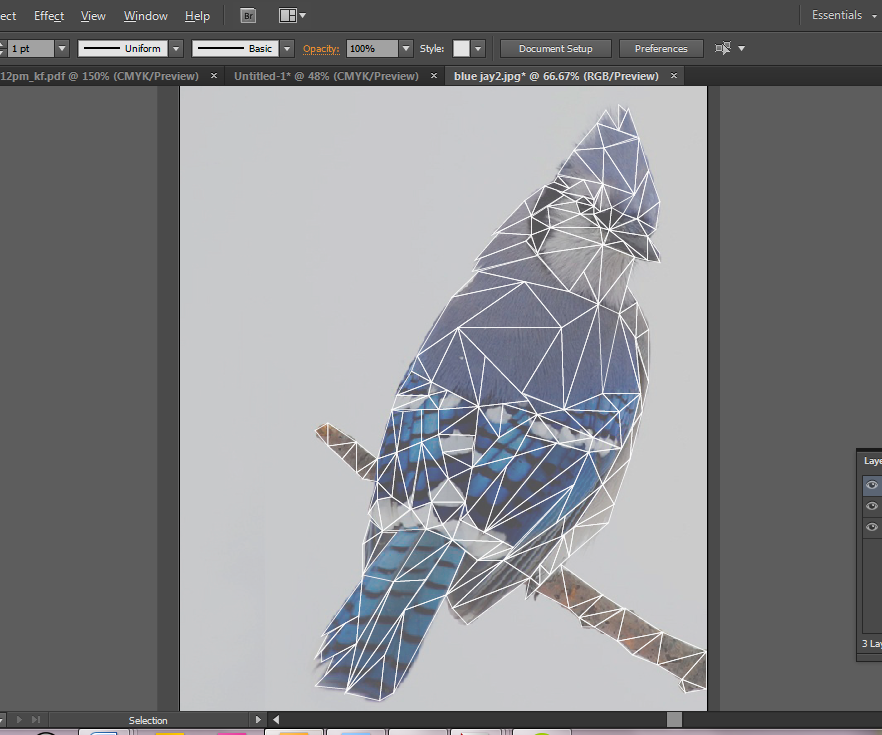Click the Style swatch box

tap(461, 48)
